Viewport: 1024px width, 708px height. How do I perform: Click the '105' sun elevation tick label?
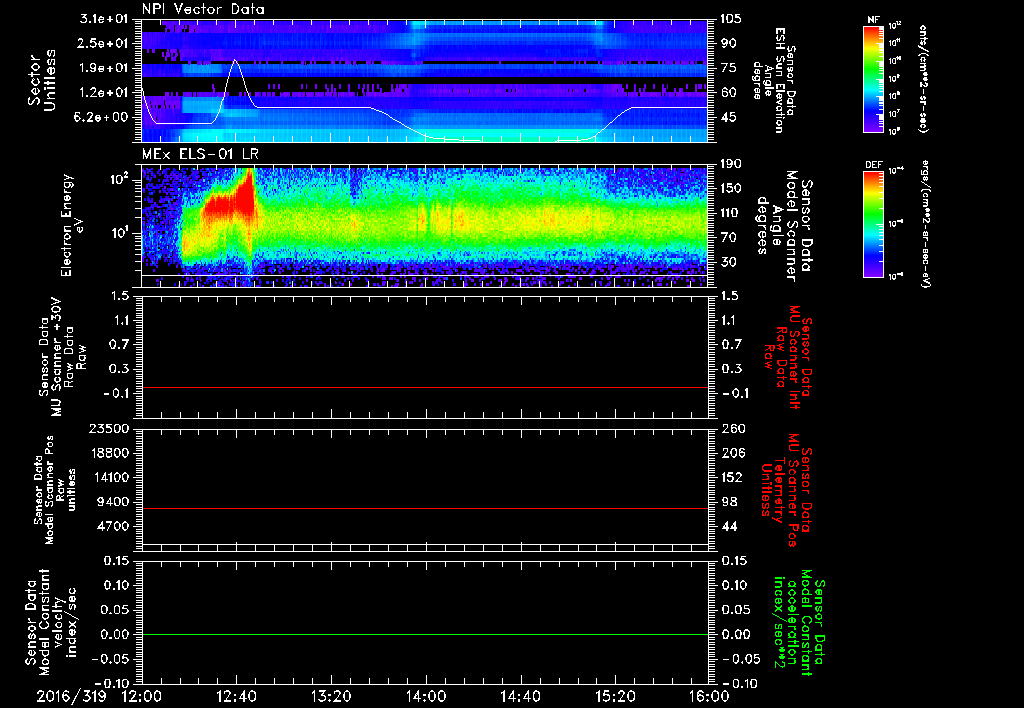731,19
